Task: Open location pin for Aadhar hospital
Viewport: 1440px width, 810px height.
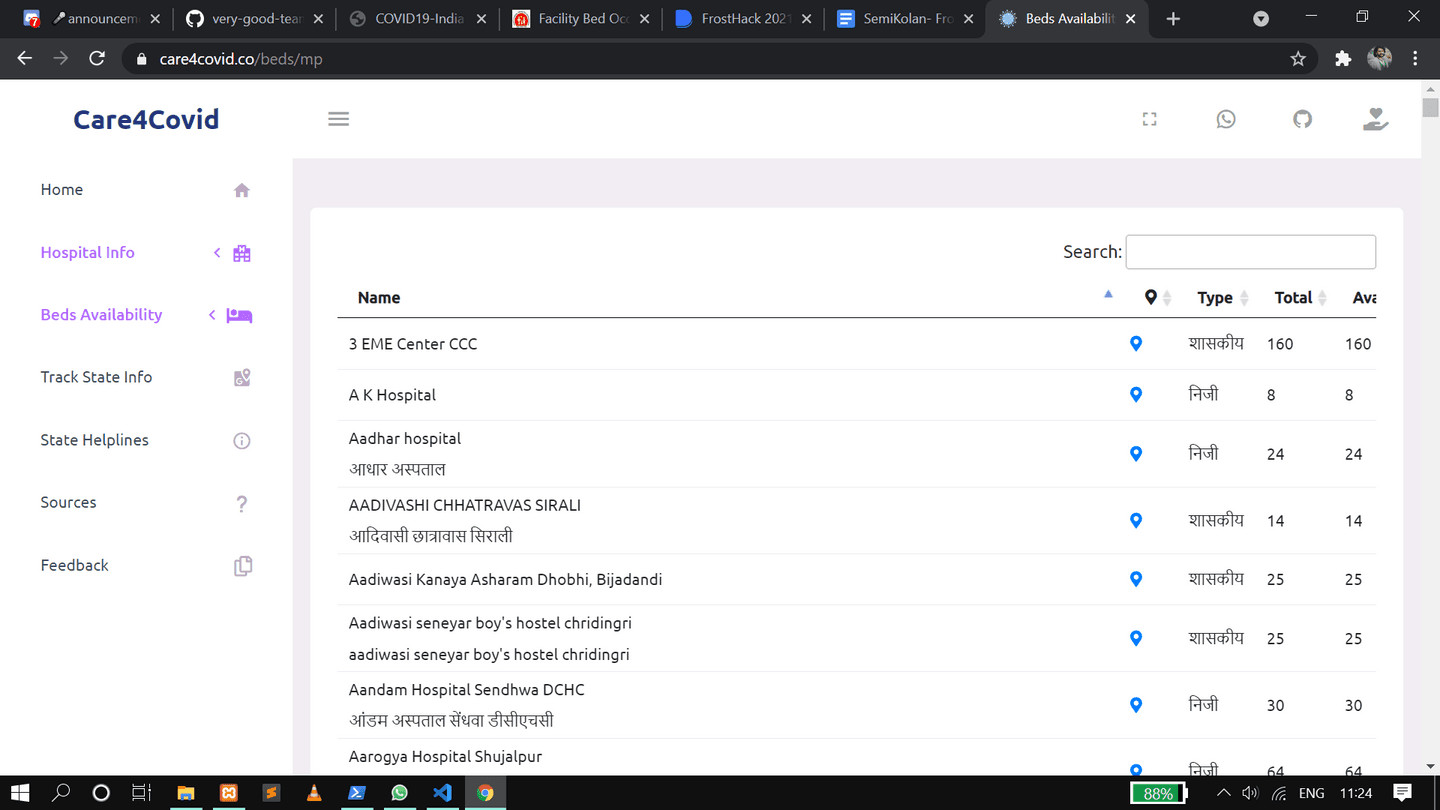Action: tap(1136, 453)
